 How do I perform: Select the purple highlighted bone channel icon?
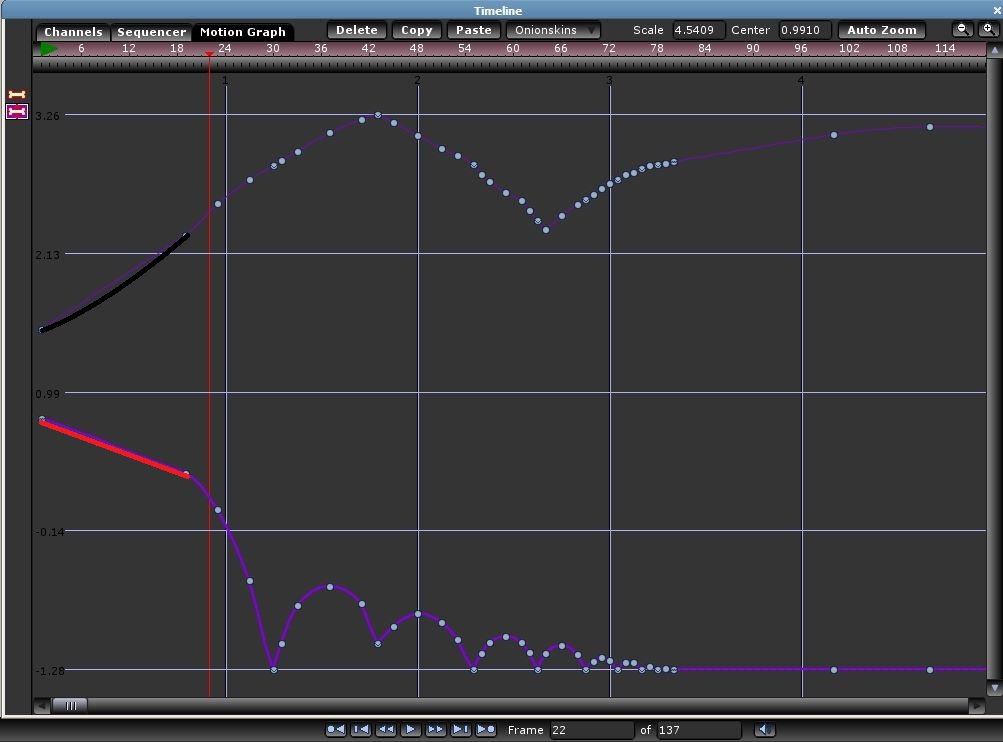coord(17,112)
